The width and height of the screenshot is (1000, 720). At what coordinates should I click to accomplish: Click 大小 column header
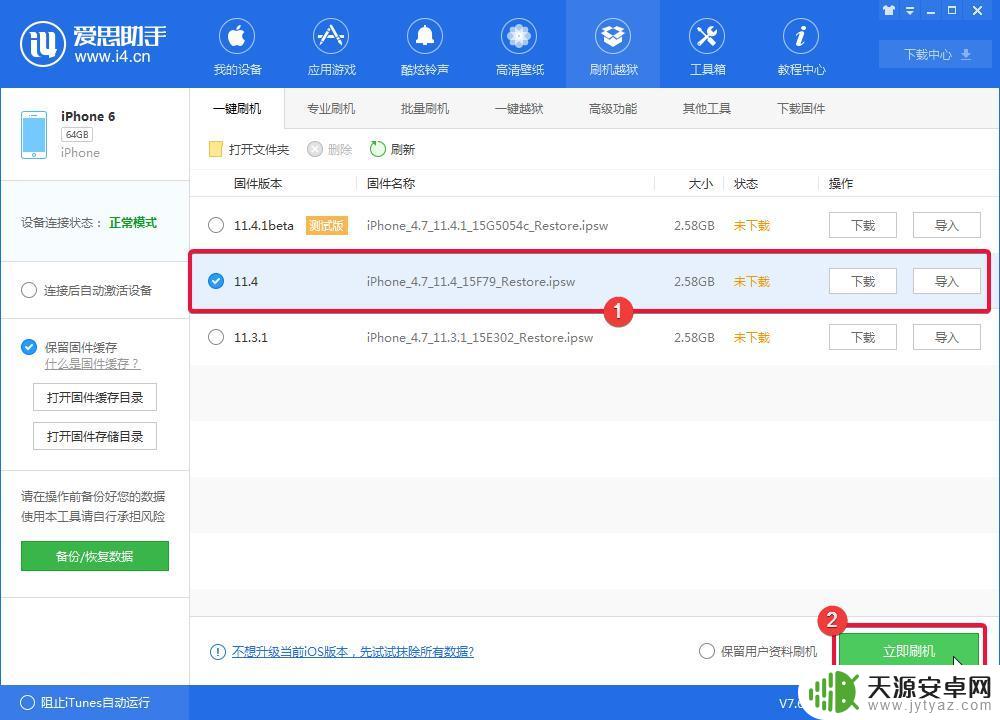(x=701, y=184)
